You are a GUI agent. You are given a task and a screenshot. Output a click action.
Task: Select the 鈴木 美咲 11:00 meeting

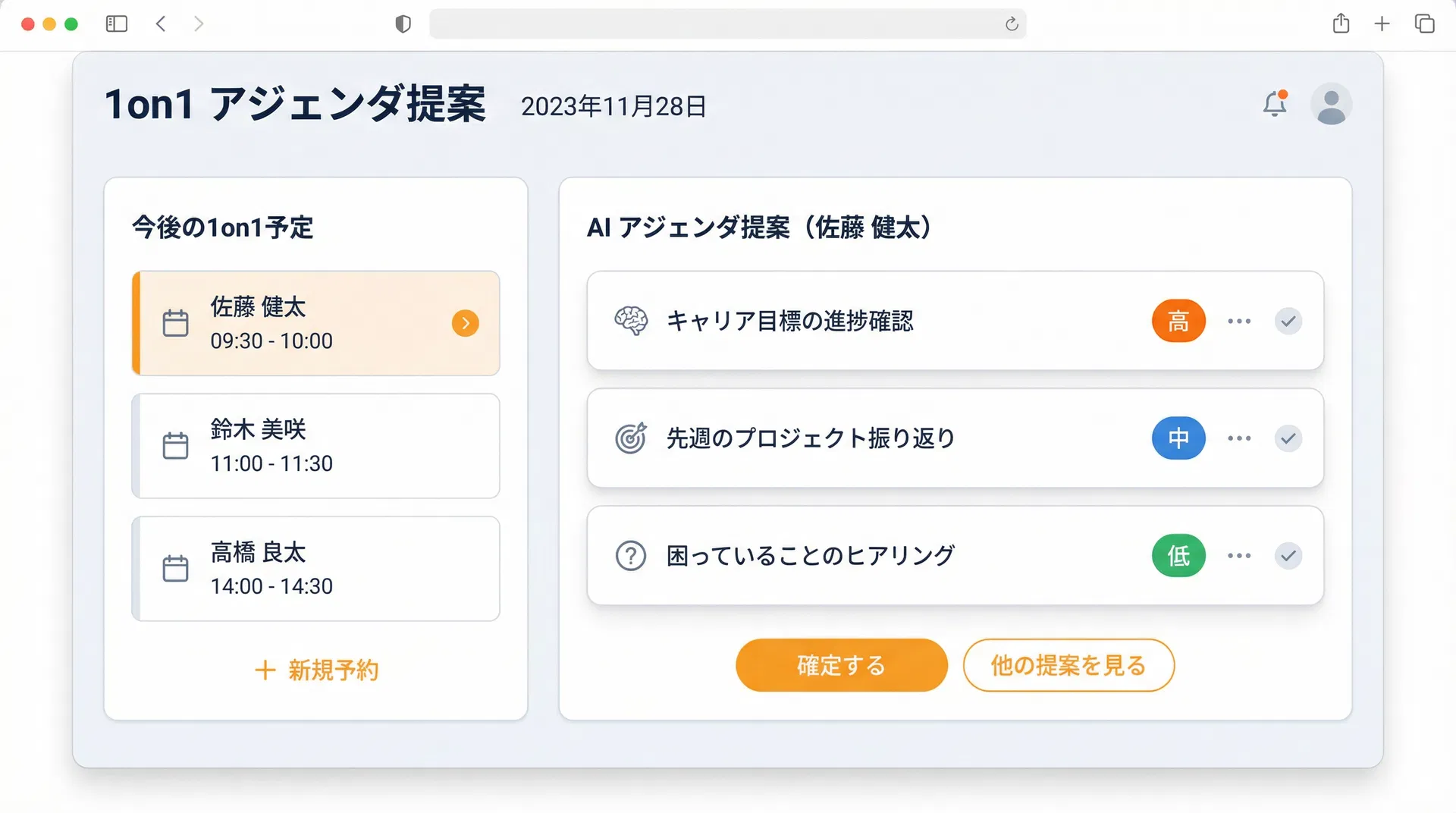click(316, 446)
